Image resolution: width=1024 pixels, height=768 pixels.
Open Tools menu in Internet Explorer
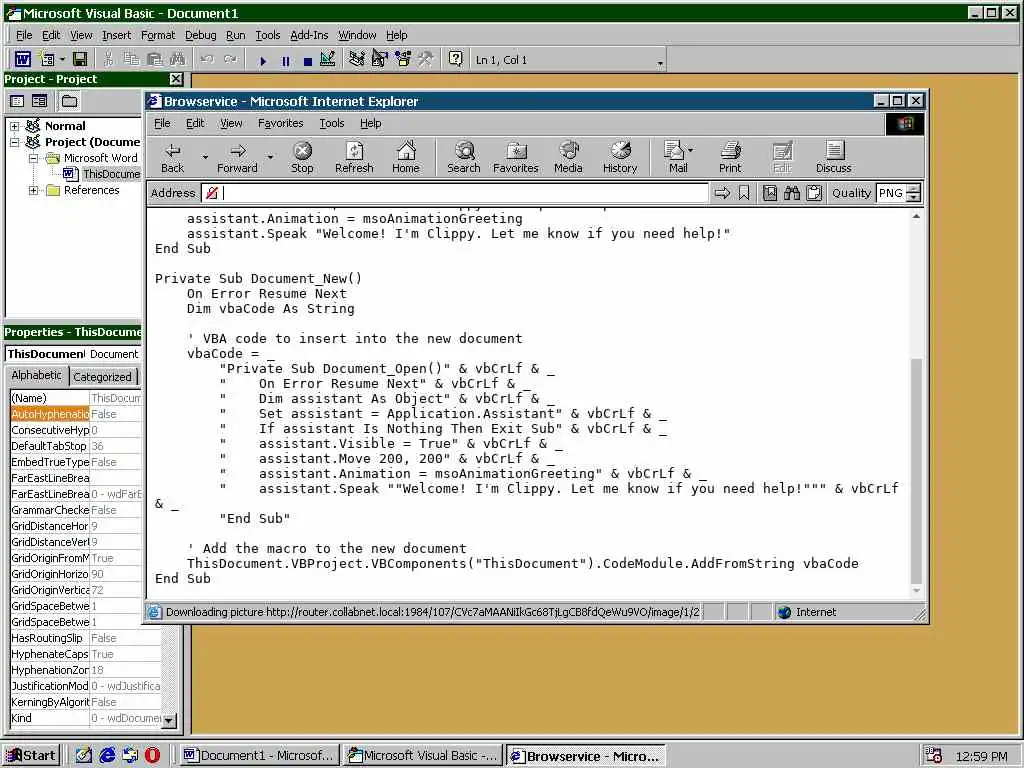tap(332, 123)
